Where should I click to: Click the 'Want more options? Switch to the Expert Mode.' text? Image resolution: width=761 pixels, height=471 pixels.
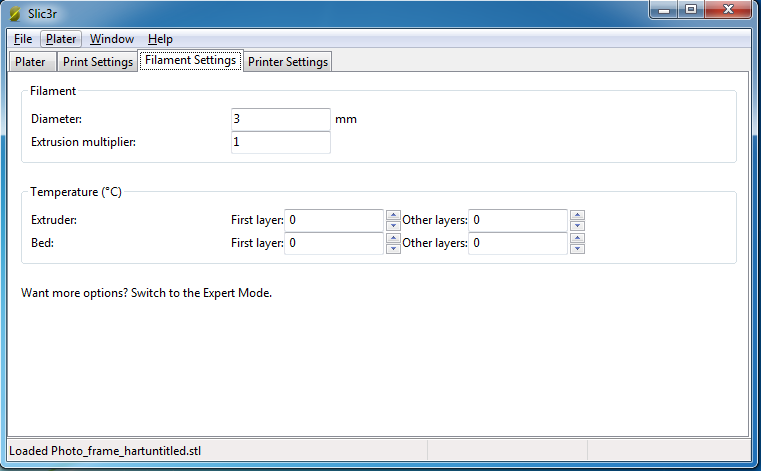click(x=147, y=293)
